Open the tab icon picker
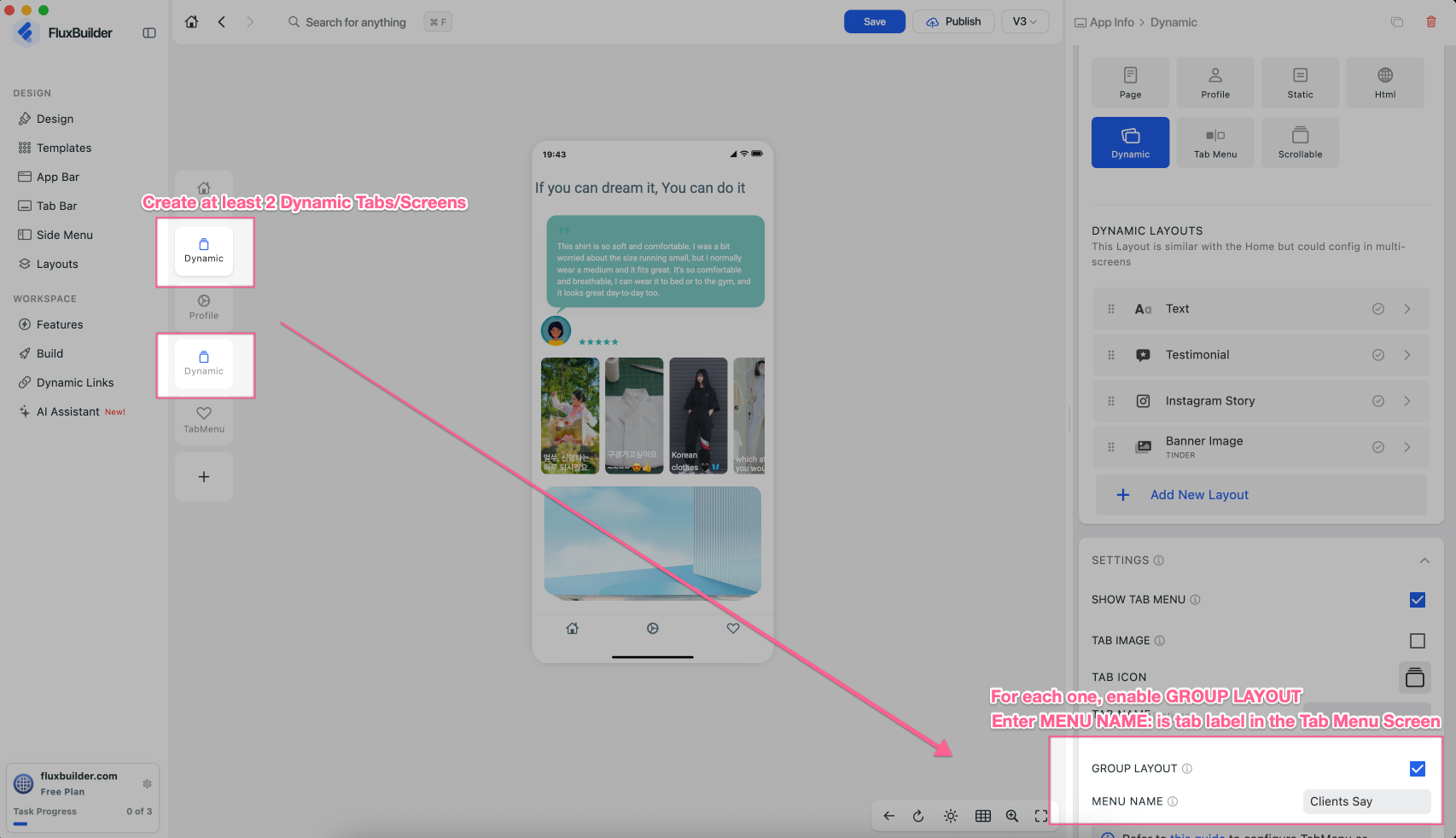Screen dimensions: 1456x838 pyautogui.click(x=1415, y=678)
